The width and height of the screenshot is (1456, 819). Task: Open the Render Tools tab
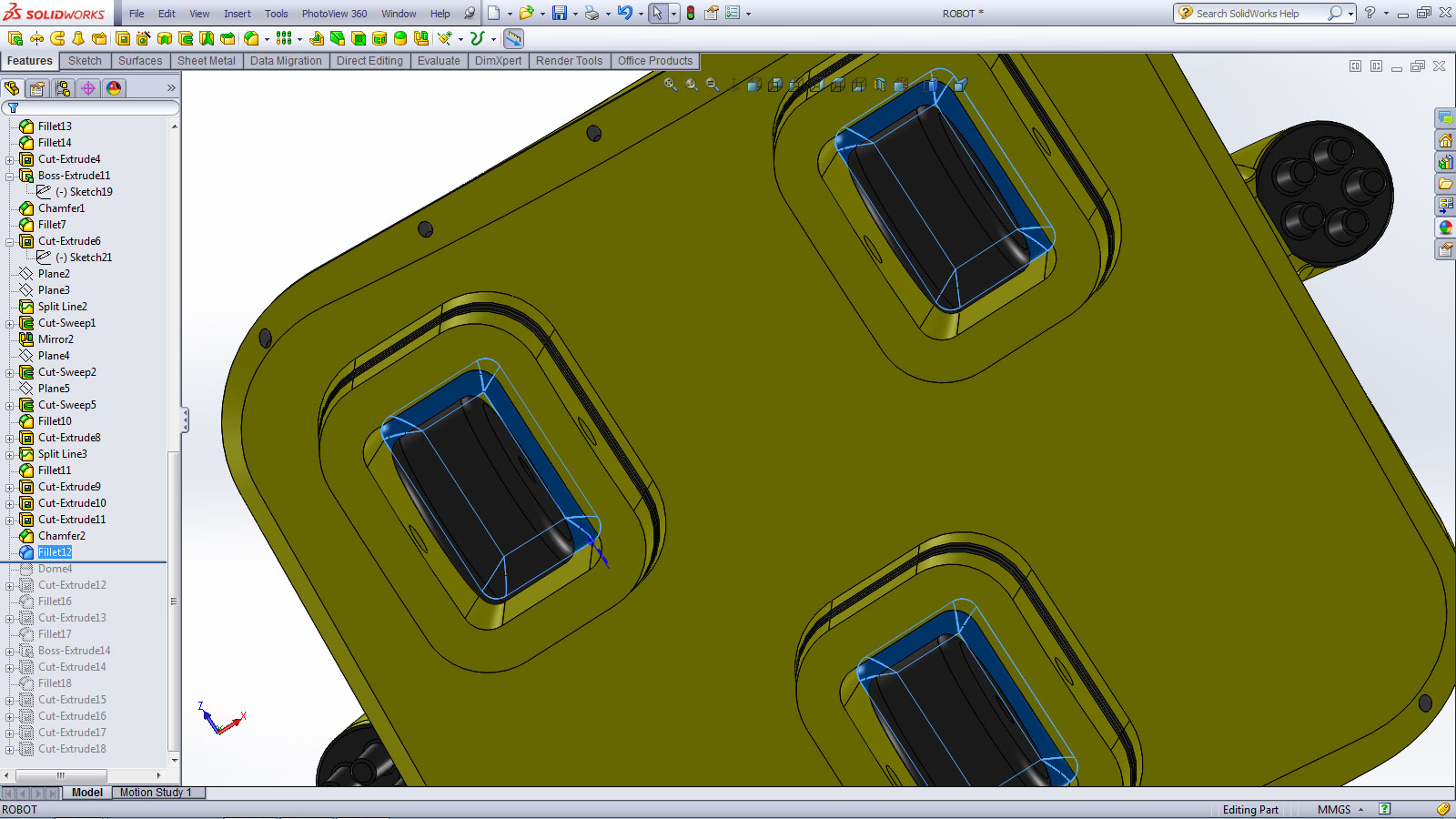point(569,61)
